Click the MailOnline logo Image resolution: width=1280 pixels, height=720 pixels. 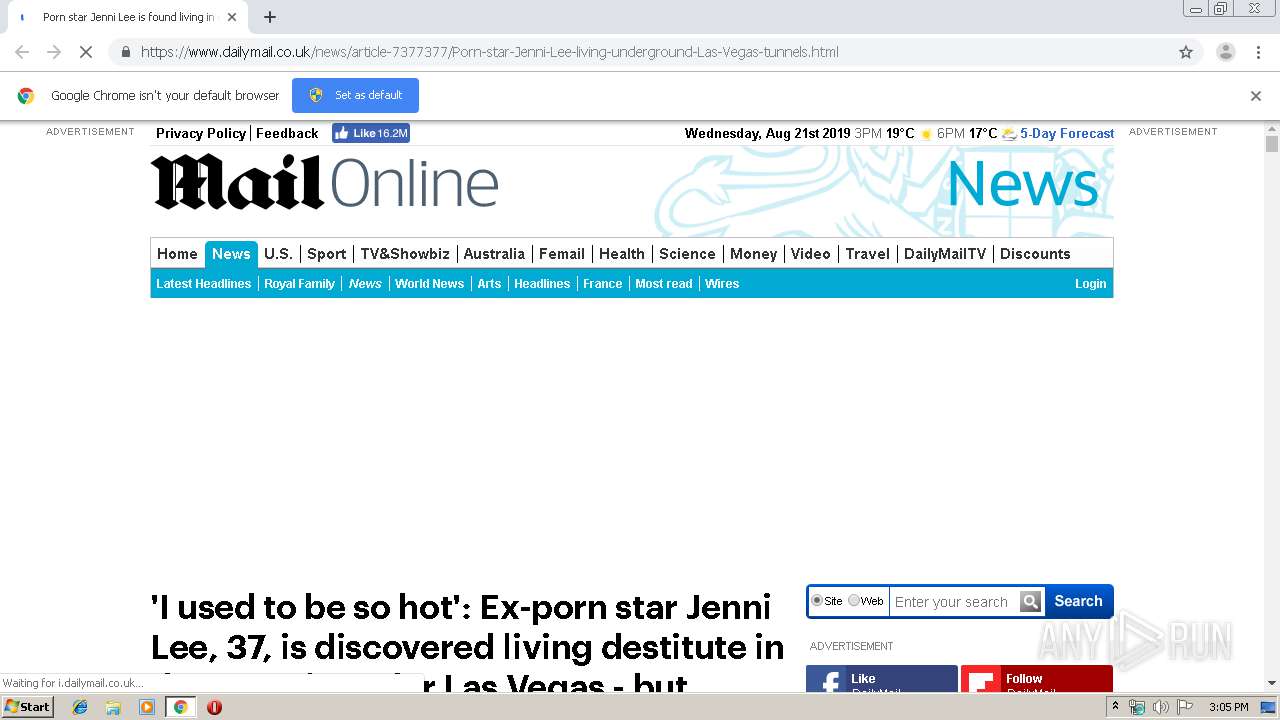[325, 182]
